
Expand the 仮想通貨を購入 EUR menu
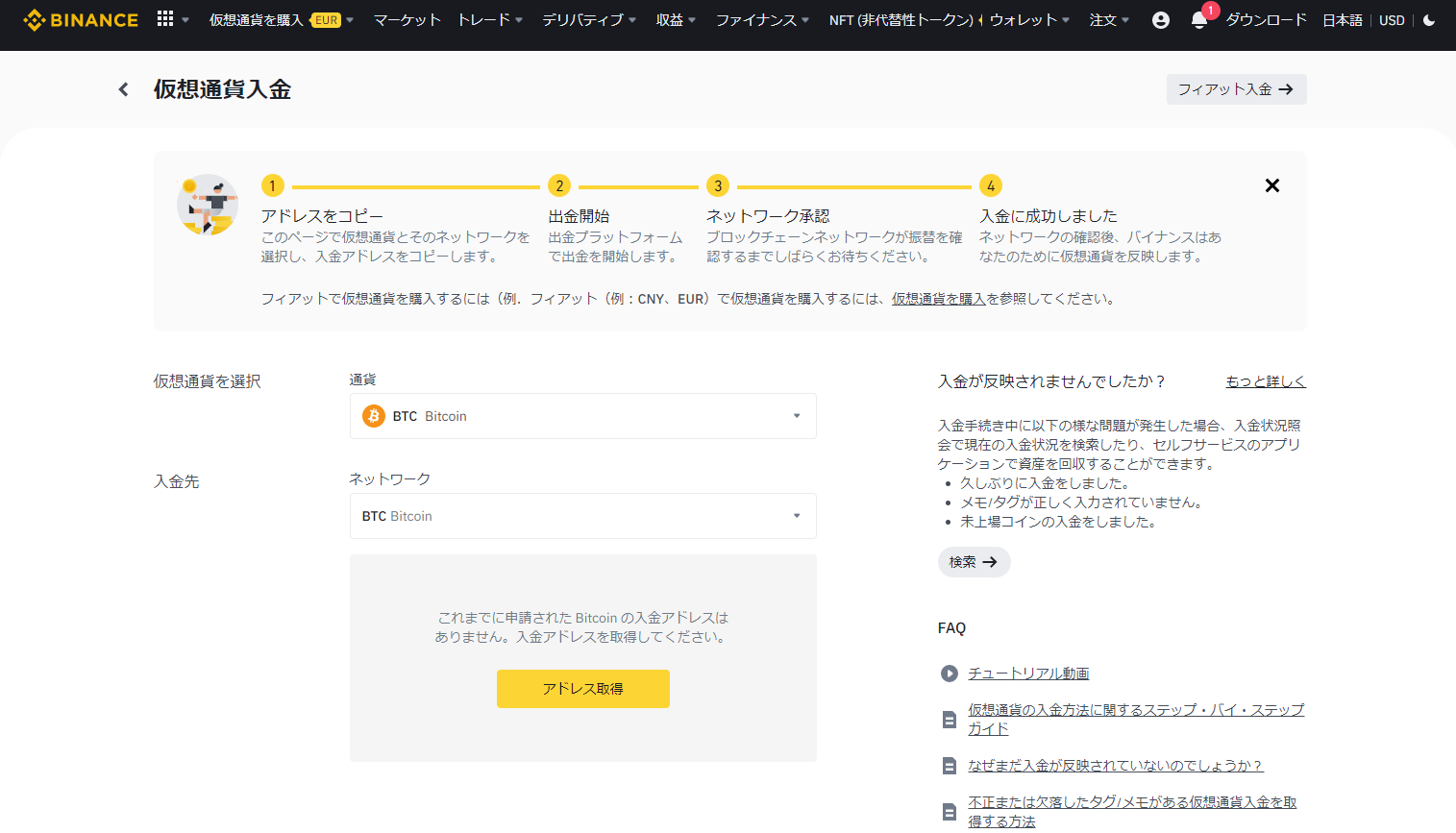[x=282, y=20]
